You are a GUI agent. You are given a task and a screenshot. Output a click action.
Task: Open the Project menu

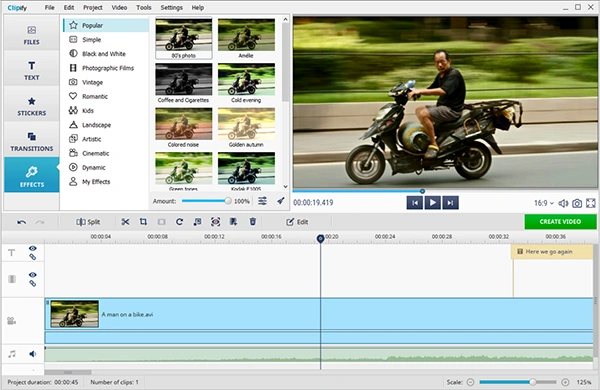(93, 7)
